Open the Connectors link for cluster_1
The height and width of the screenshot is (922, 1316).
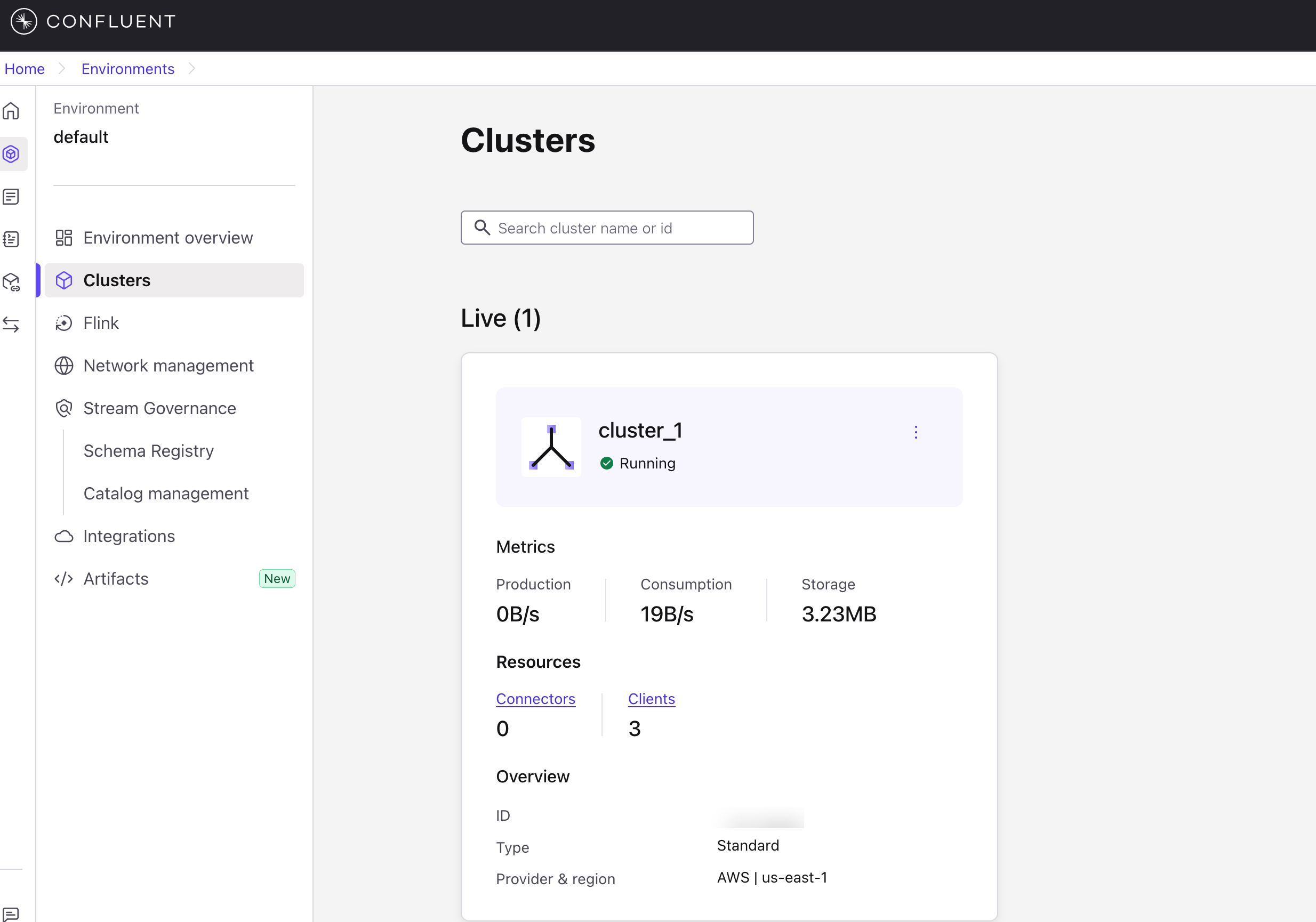535,699
